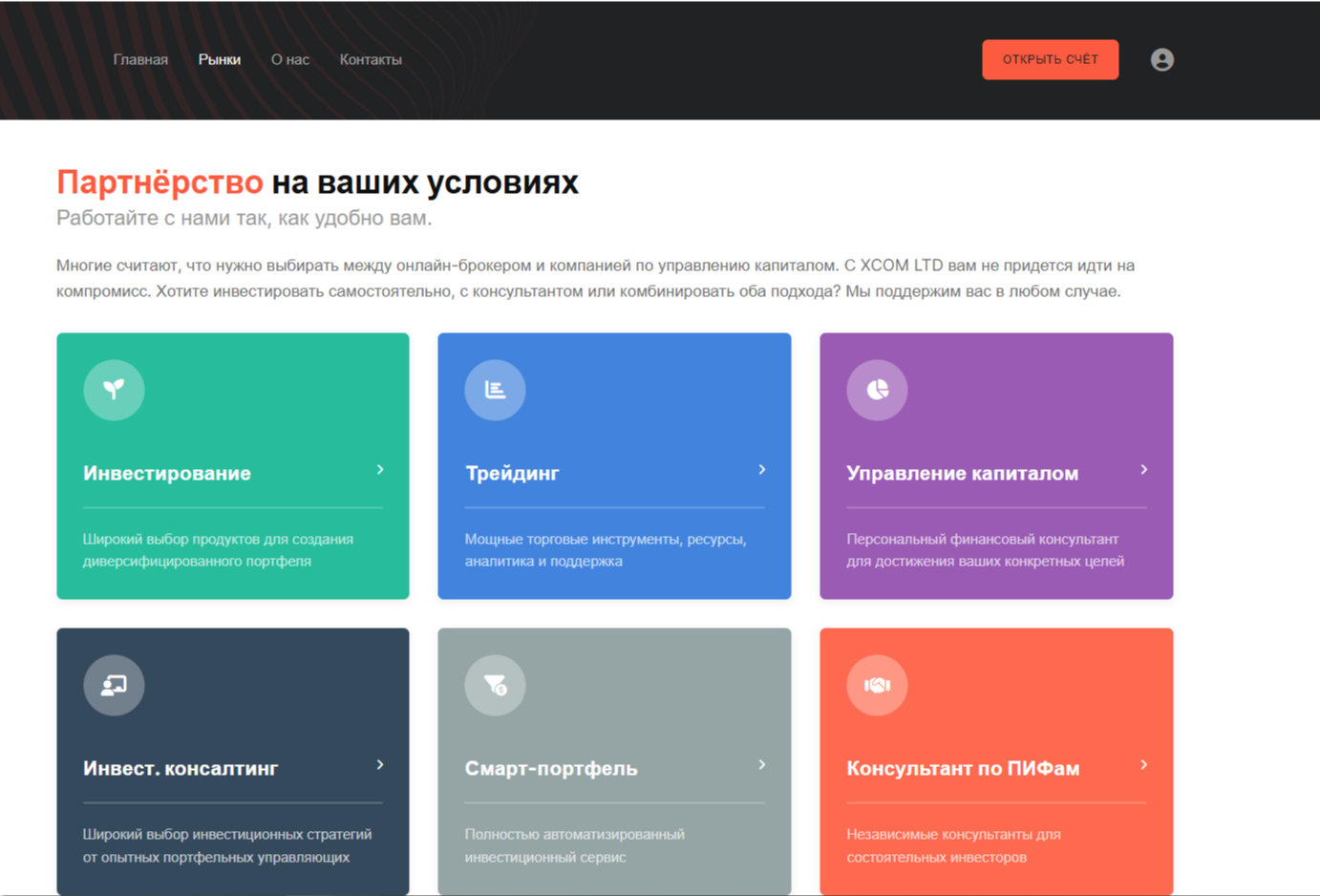
Task: Select the Рынки navigation item
Action: tap(219, 60)
